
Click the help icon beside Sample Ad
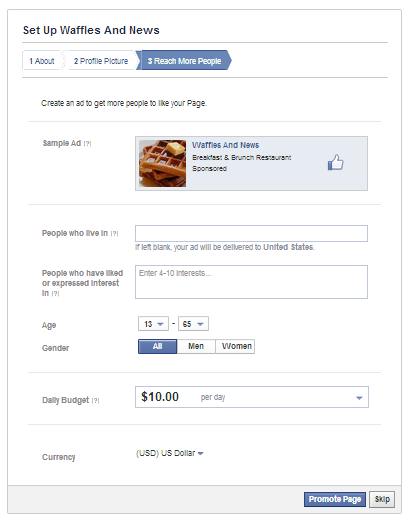pos(87,144)
